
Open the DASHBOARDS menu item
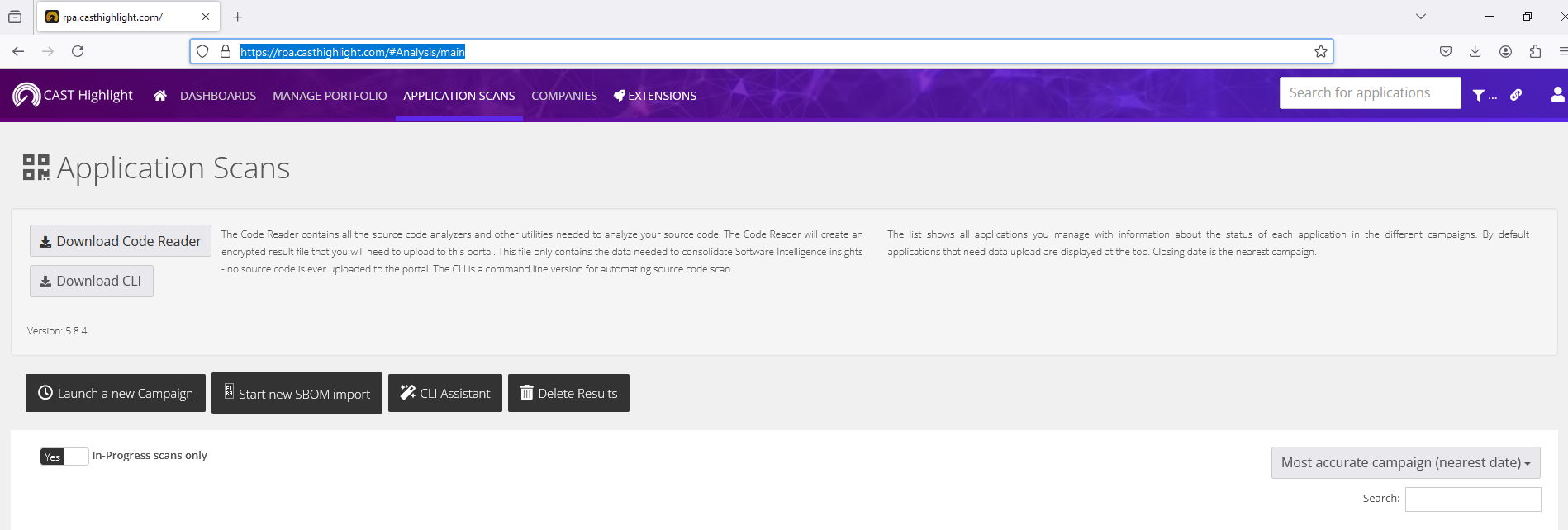pos(218,96)
